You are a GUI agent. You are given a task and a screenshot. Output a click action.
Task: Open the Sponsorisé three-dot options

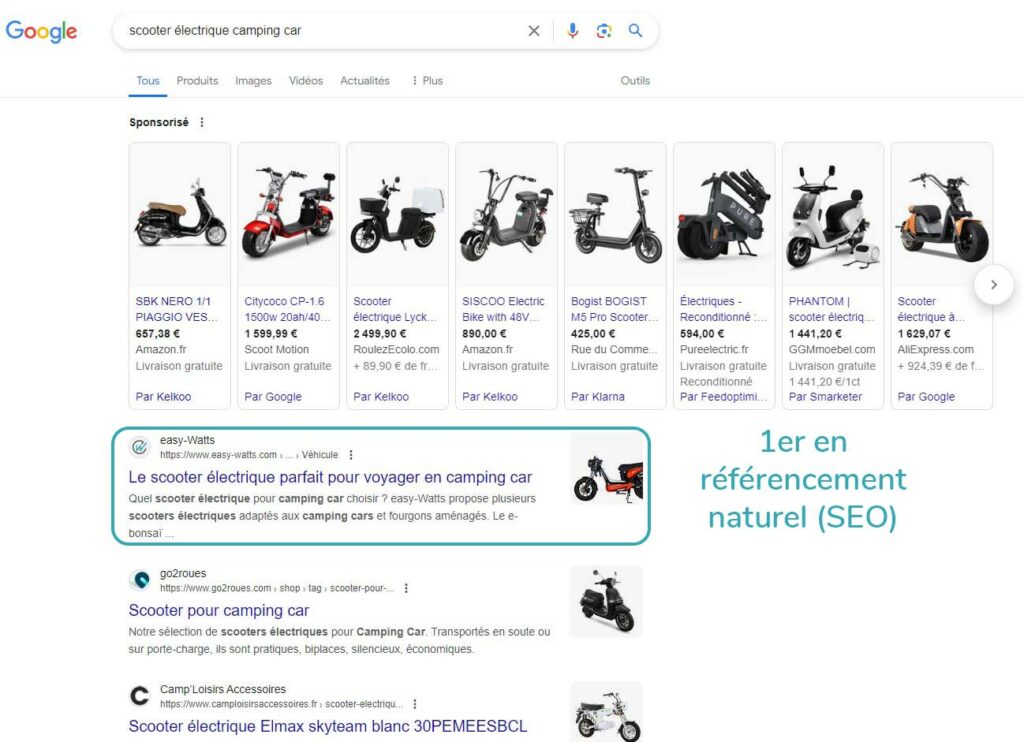[202, 122]
